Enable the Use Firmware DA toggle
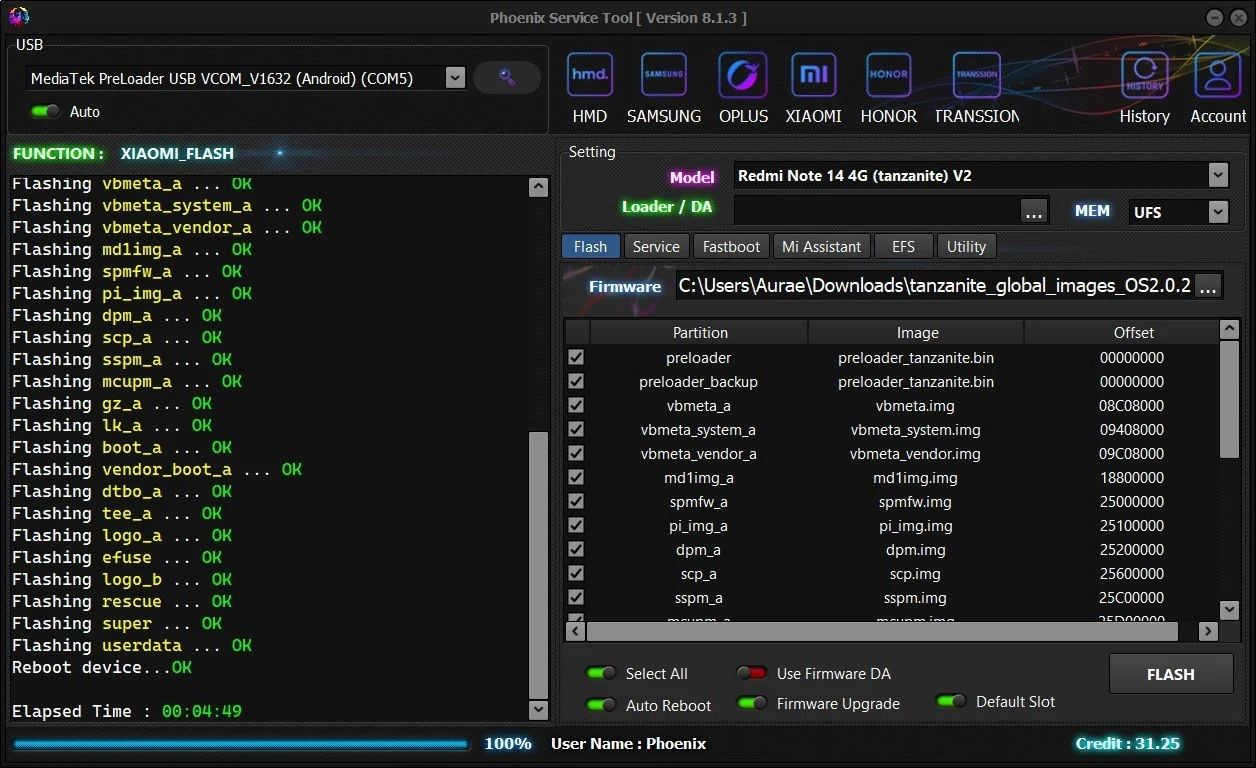The height and width of the screenshot is (768, 1256). 752,674
